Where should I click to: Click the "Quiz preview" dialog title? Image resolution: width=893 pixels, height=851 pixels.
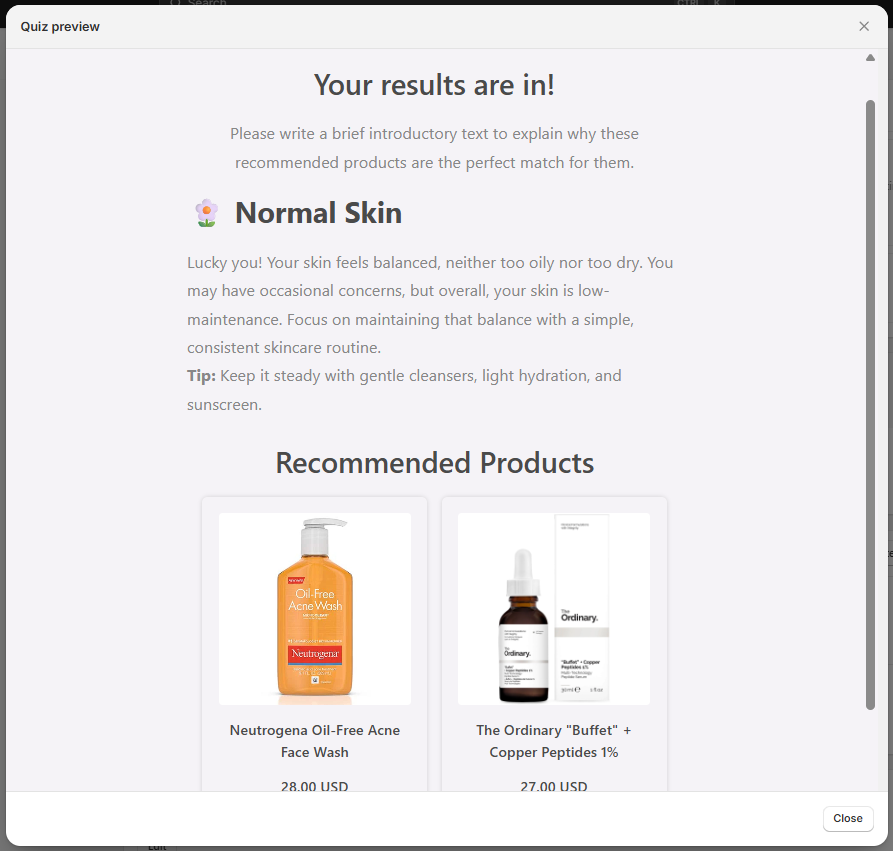[x=60, y=27]
